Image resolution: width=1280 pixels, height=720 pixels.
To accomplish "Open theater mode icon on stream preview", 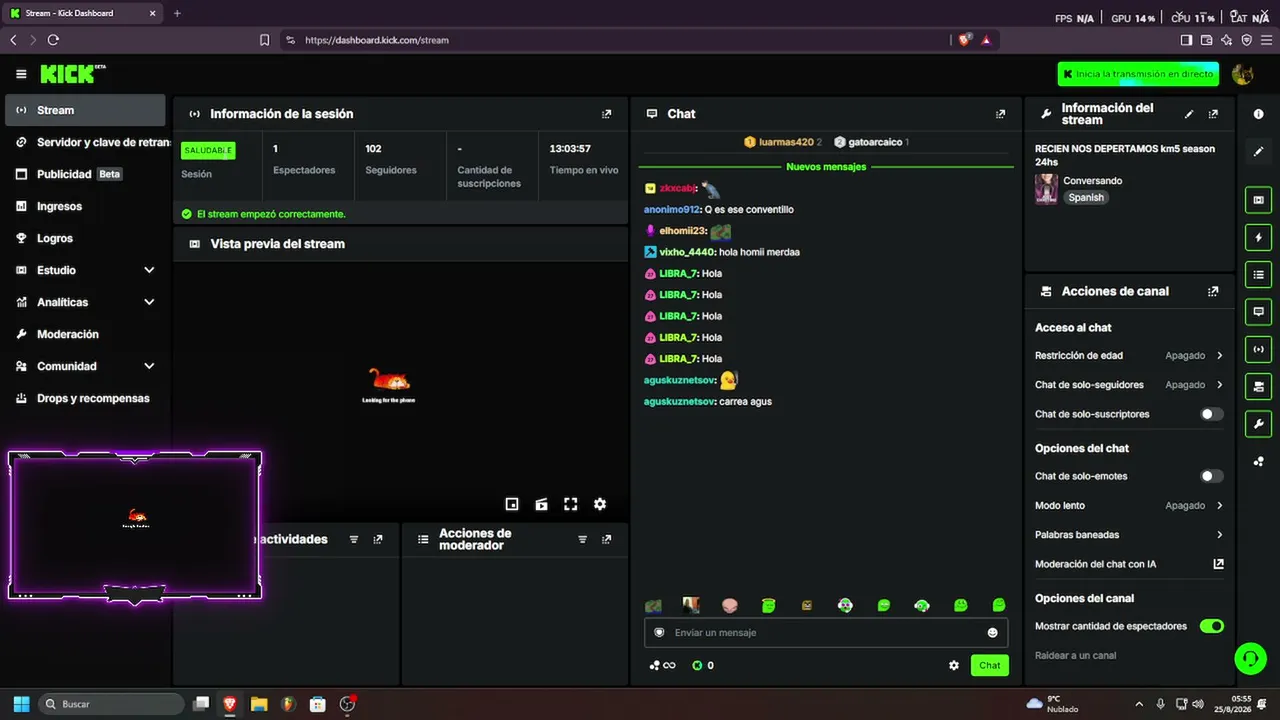I will coord(541,504).
